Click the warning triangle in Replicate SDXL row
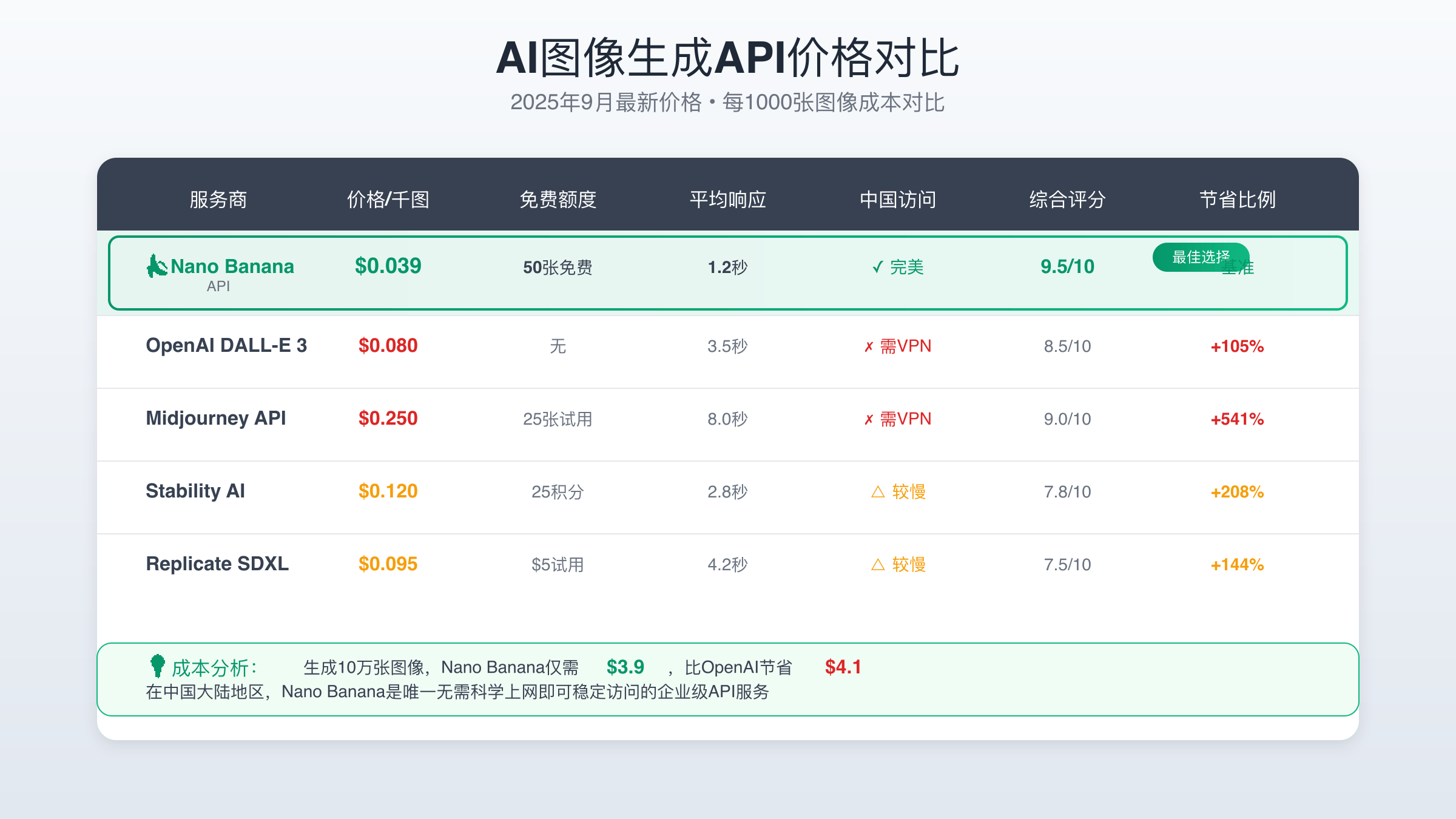Viewport: 1456px width, 819px height. pyautogui.click(x=878, y=564)
